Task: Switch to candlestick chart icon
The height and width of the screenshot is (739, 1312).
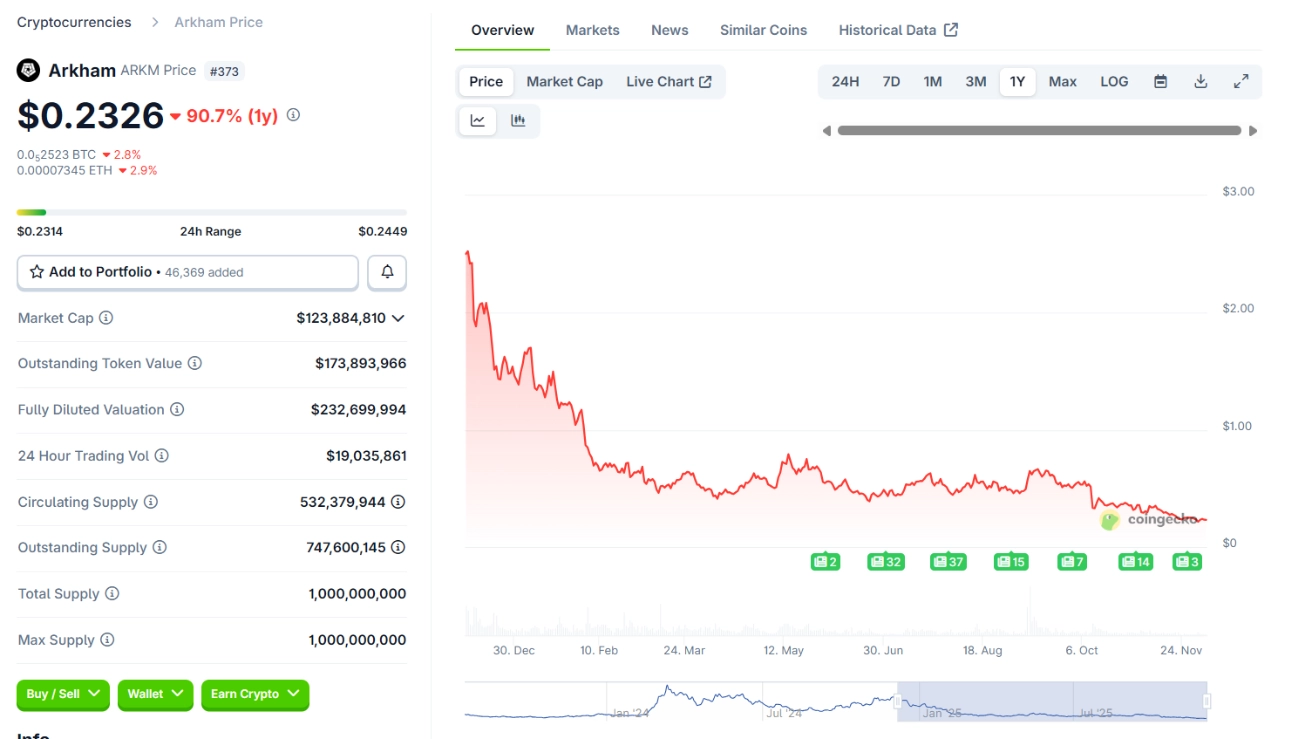Action: [518, 121]
